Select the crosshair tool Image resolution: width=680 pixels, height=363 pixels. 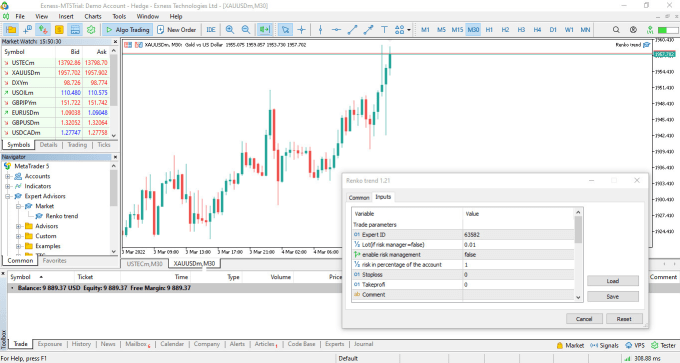(301, 29)
